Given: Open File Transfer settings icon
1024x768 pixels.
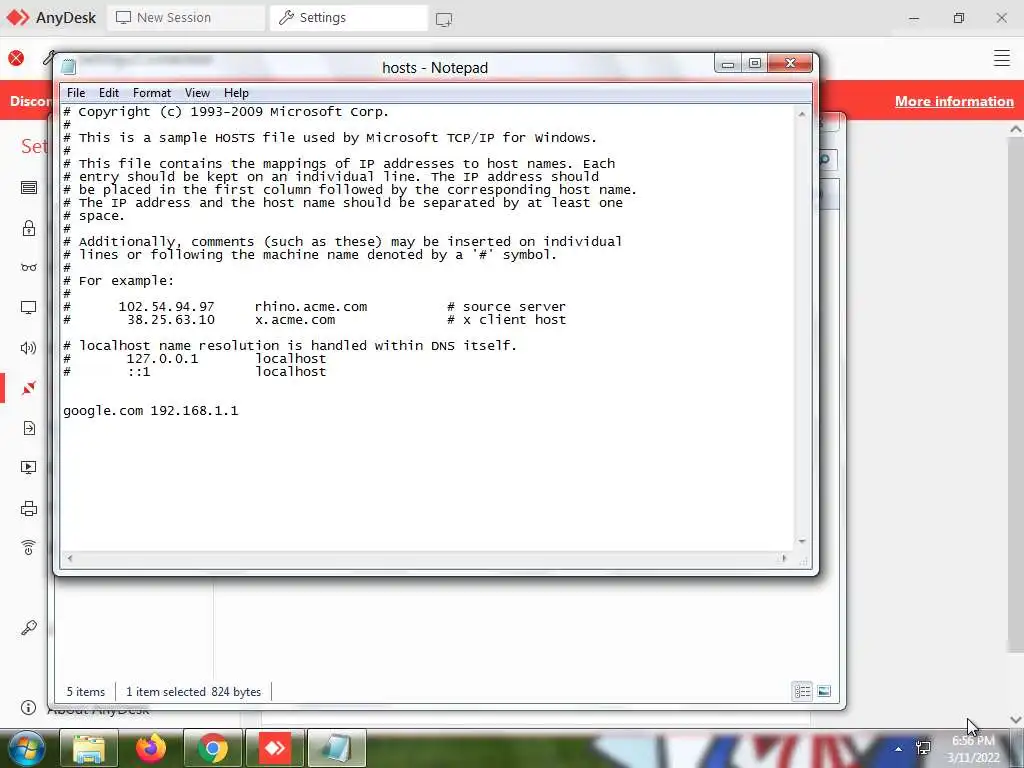Looking at the screenshot, I should pos(29,428).
